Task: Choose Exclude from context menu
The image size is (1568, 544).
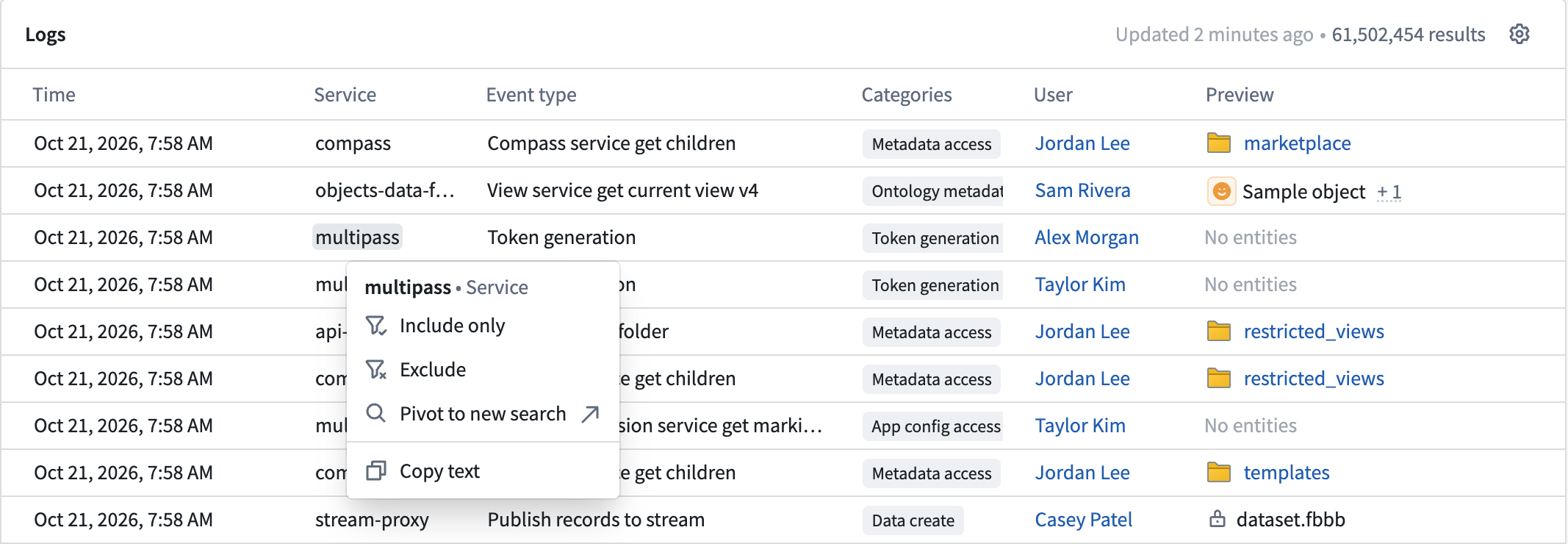Action: click(x=483, y=370)
